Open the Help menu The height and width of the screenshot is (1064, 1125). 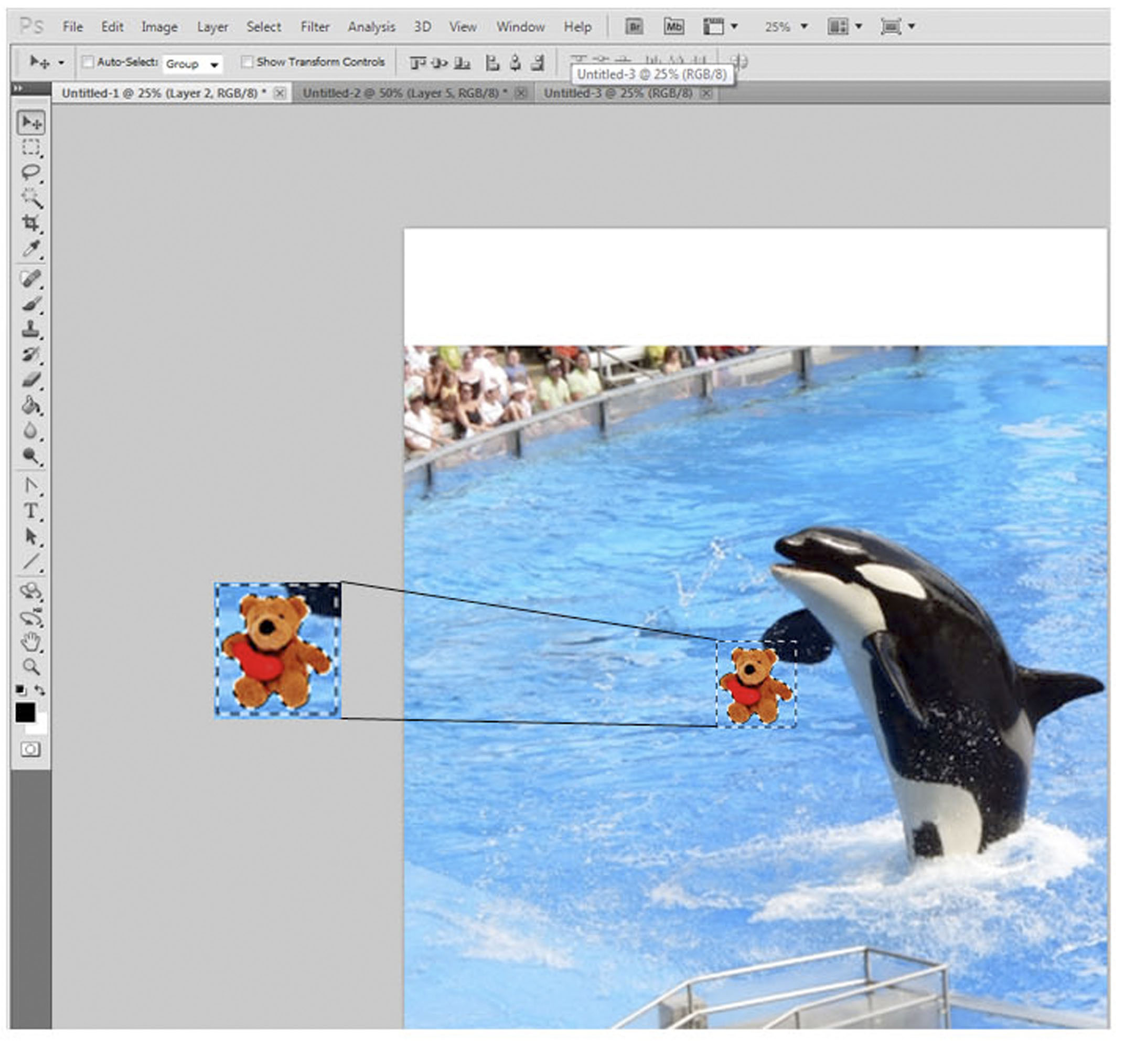(577, 27)
